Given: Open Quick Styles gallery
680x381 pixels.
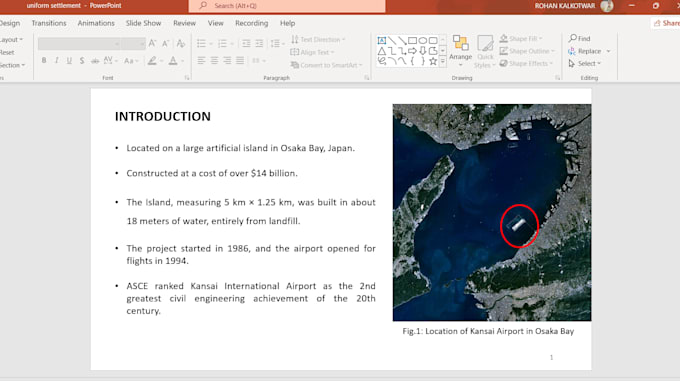Looking at the screenshot, I should 485,51.
